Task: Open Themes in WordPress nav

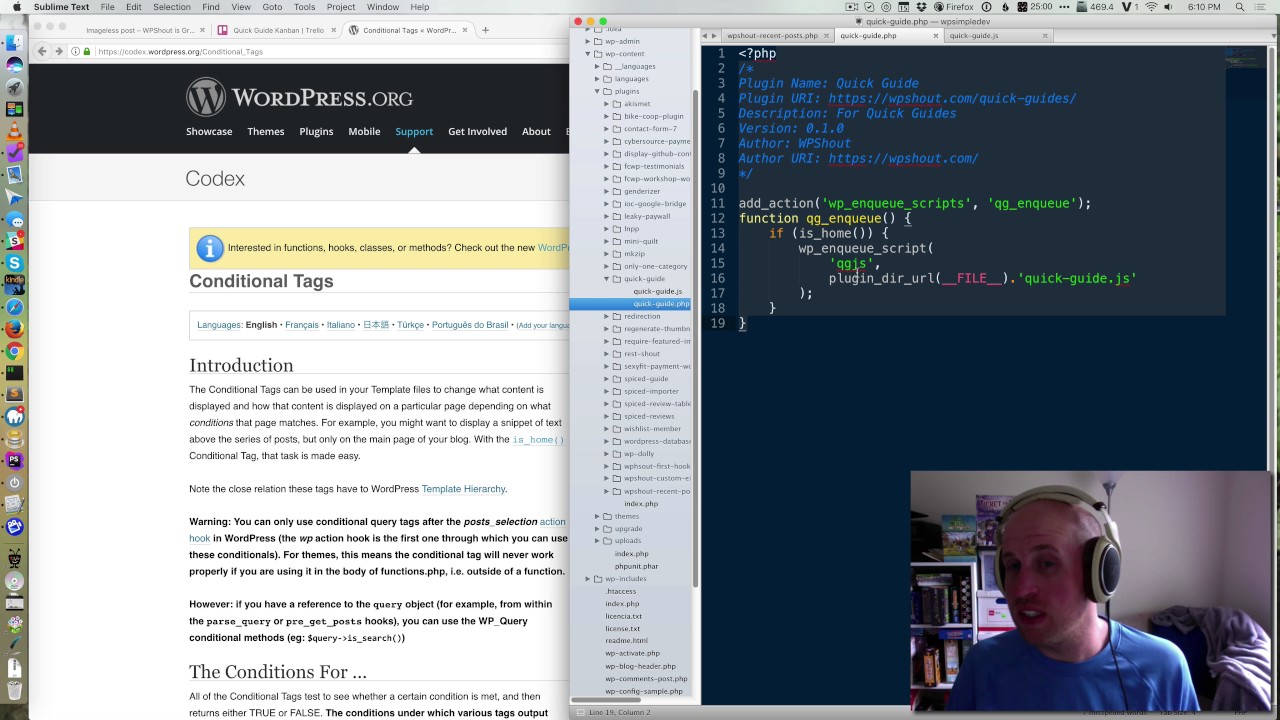Action: pyautogui.click(x=266, y=131)
